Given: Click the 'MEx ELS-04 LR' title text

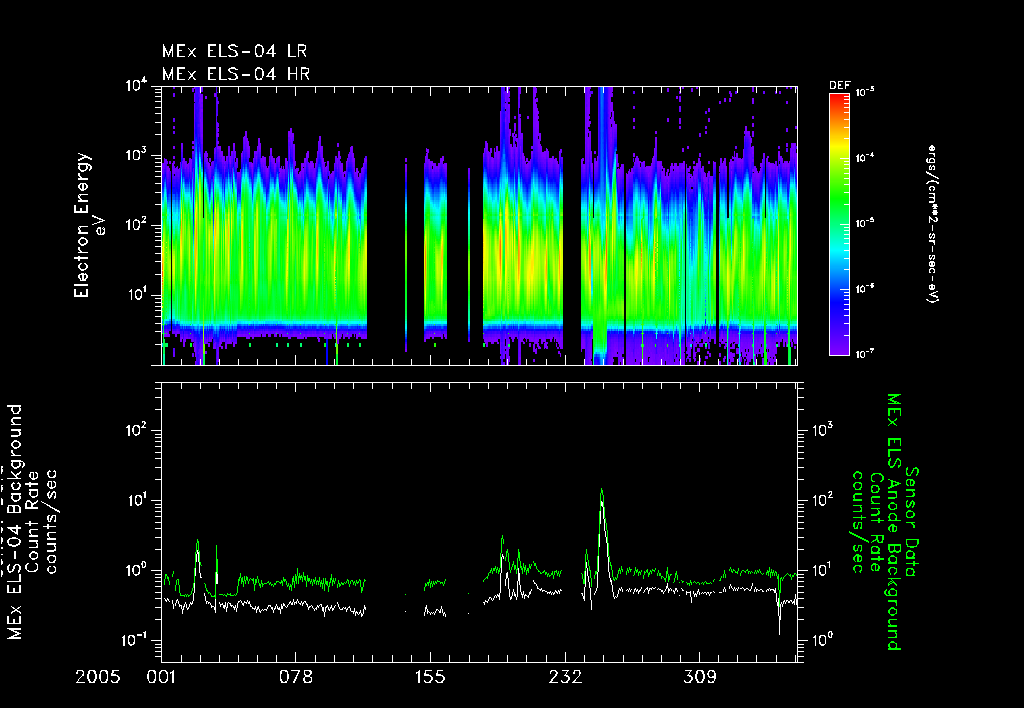Looking at the screenshot, I should (234, 51).
